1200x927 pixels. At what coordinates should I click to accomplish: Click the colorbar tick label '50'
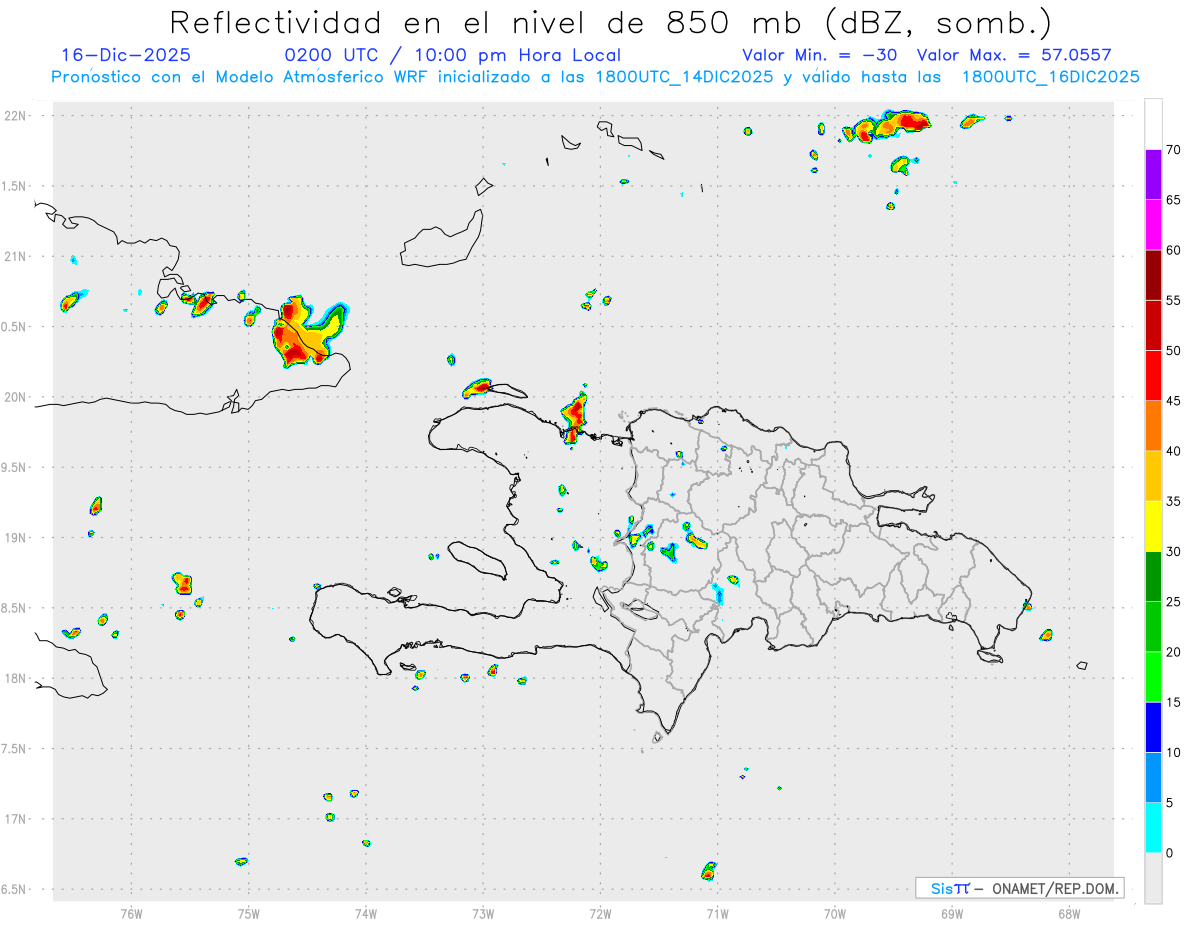(1173, 351)
